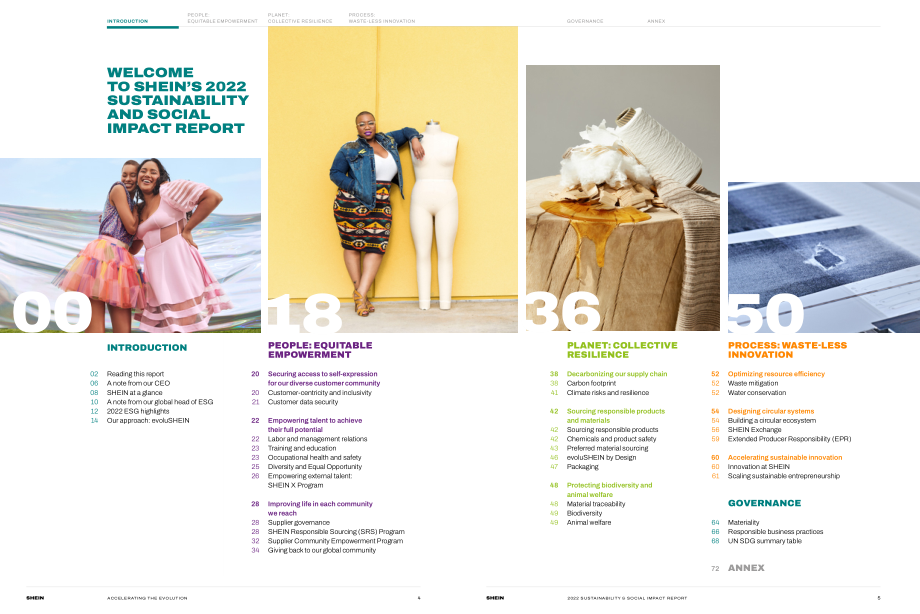The width and height of the screenshot is (920, 614).
Task: Select 'Our approach: evoluSHEIN' entry
Action: [x=148, y=420]
